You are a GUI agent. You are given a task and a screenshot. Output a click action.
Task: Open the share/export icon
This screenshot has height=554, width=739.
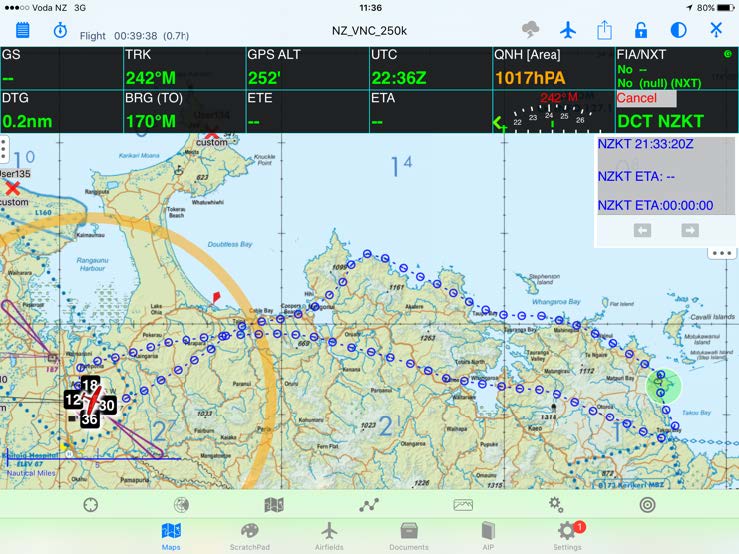604,30
